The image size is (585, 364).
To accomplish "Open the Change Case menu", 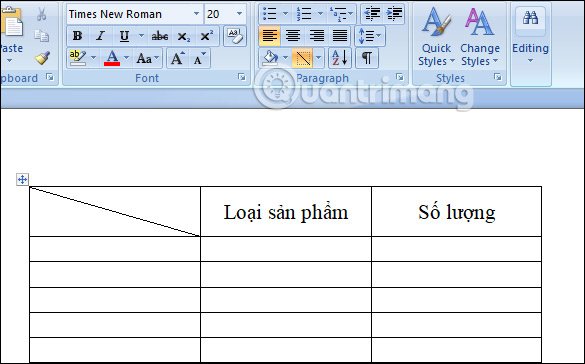I will tap(147, 58).
